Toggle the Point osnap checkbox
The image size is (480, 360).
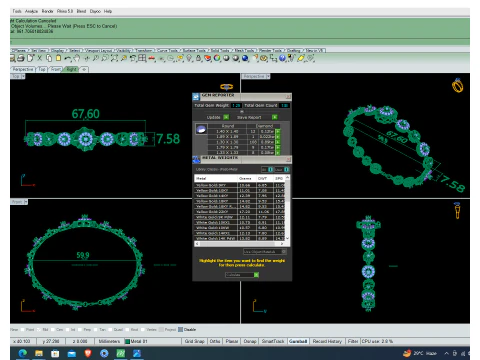[23, 330]
